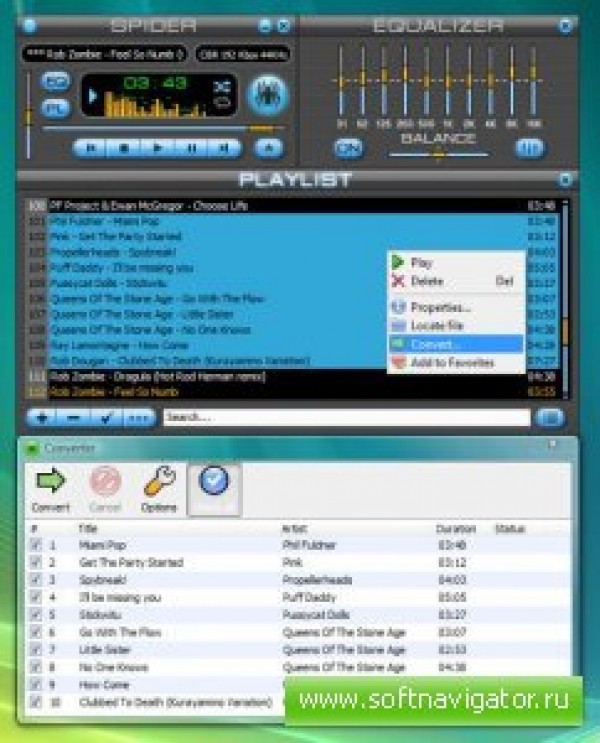Remove tracks using the playlist minus button
This screenshot has width=600, height=743.
coord(73,418)
